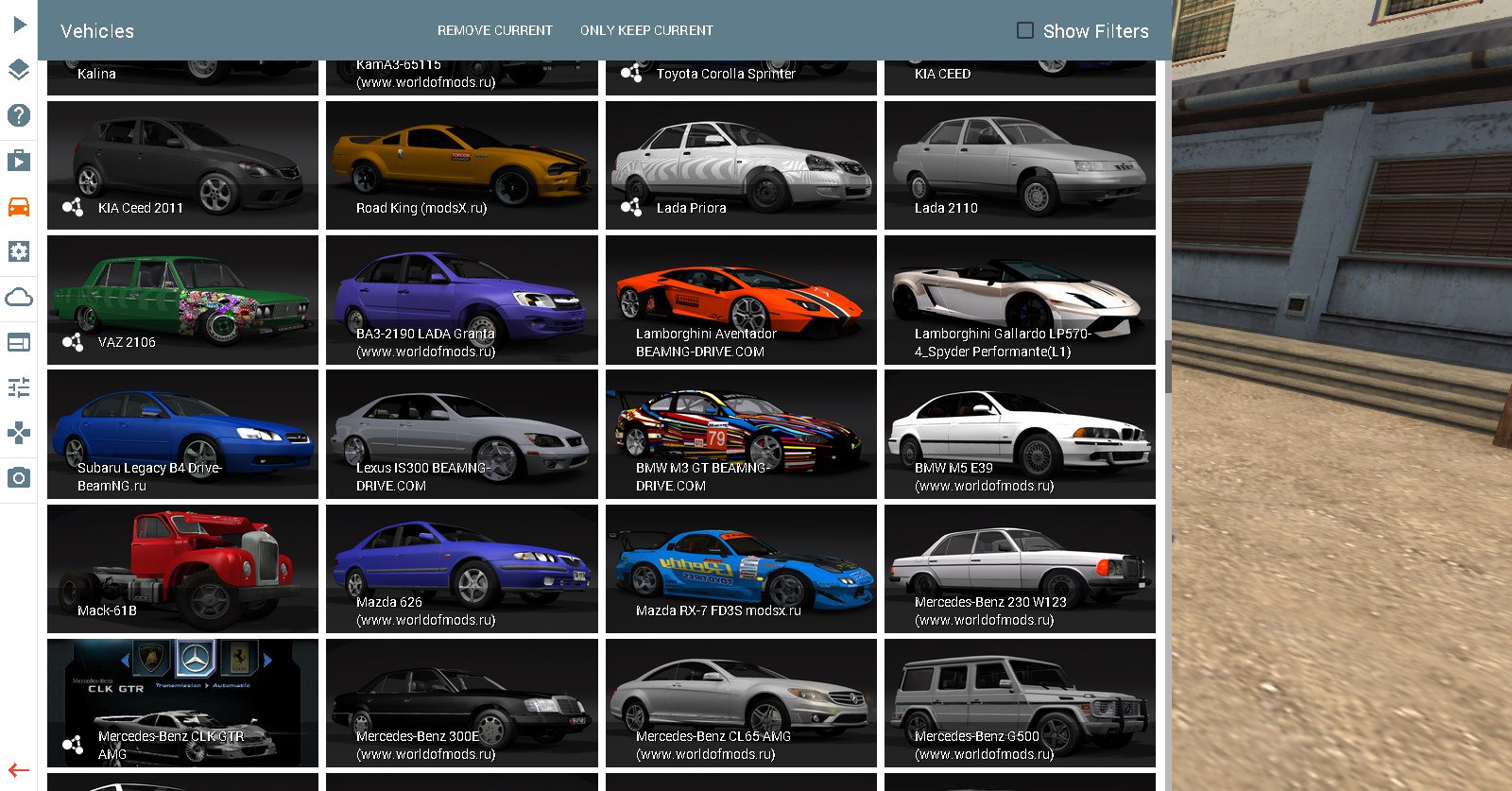Click the Vehicles panel title
This screenshot has height=791, width=1512.
click(97, 31)
